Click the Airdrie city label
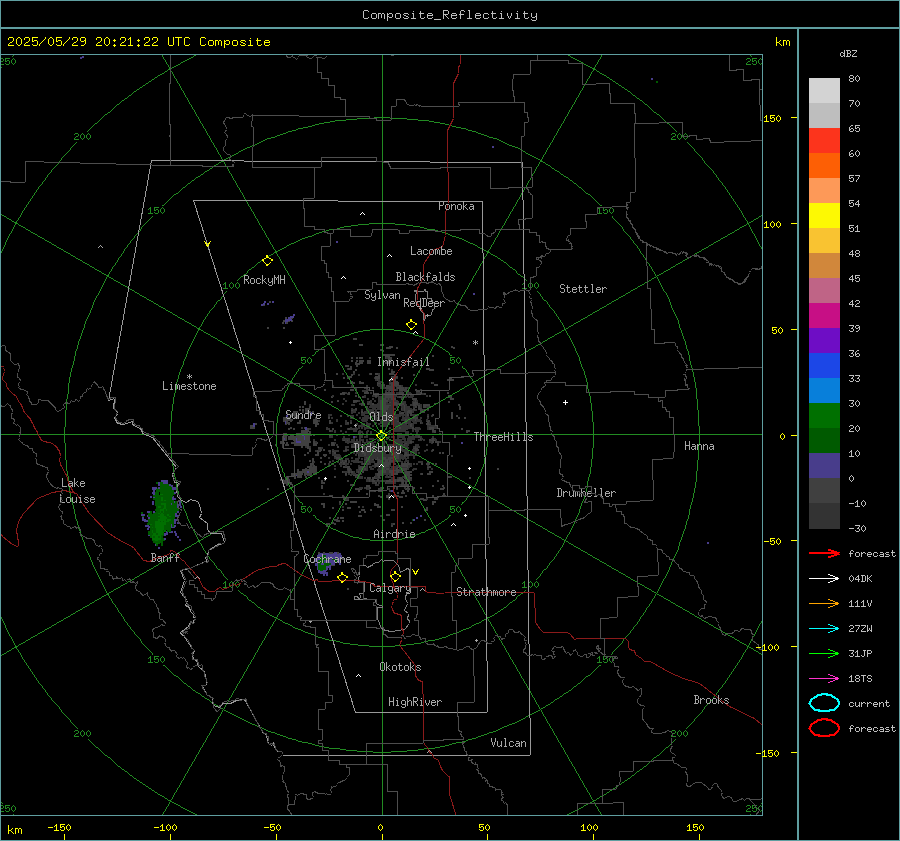Image resolution: width=900 pixels, height=841 pixels. (394, 534)
